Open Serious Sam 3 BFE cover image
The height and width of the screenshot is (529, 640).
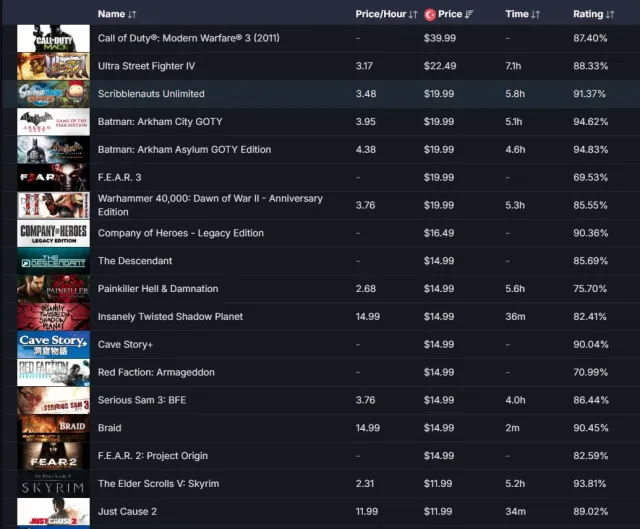[x=53, y=400]
